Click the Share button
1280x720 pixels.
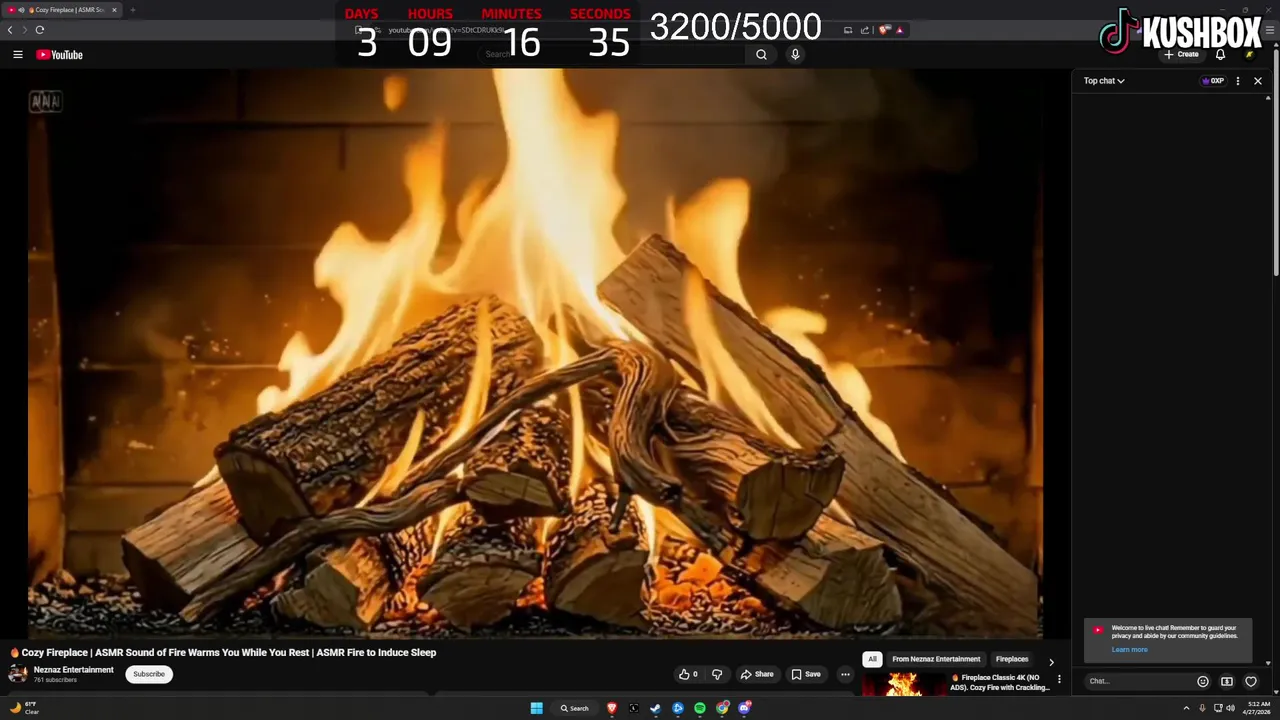pyautogui.click(x=757, y=674)
